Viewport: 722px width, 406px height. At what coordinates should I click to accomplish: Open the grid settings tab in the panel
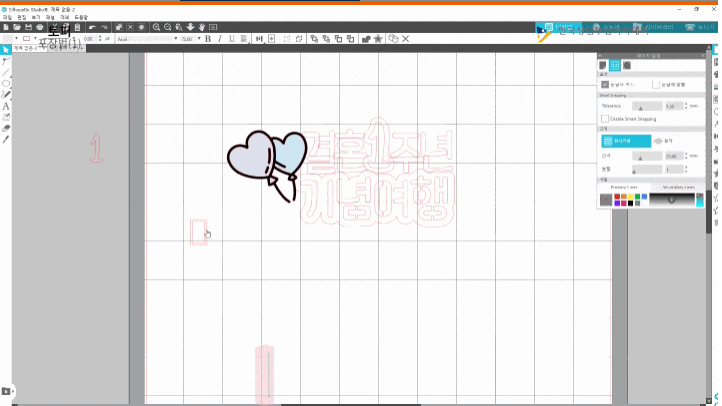click(x=615, y=65)
